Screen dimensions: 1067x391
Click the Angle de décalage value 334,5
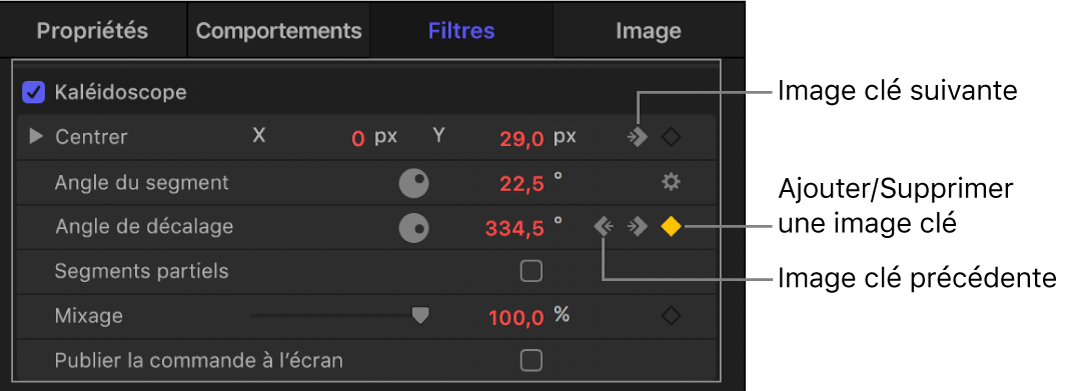coord(514,228)
